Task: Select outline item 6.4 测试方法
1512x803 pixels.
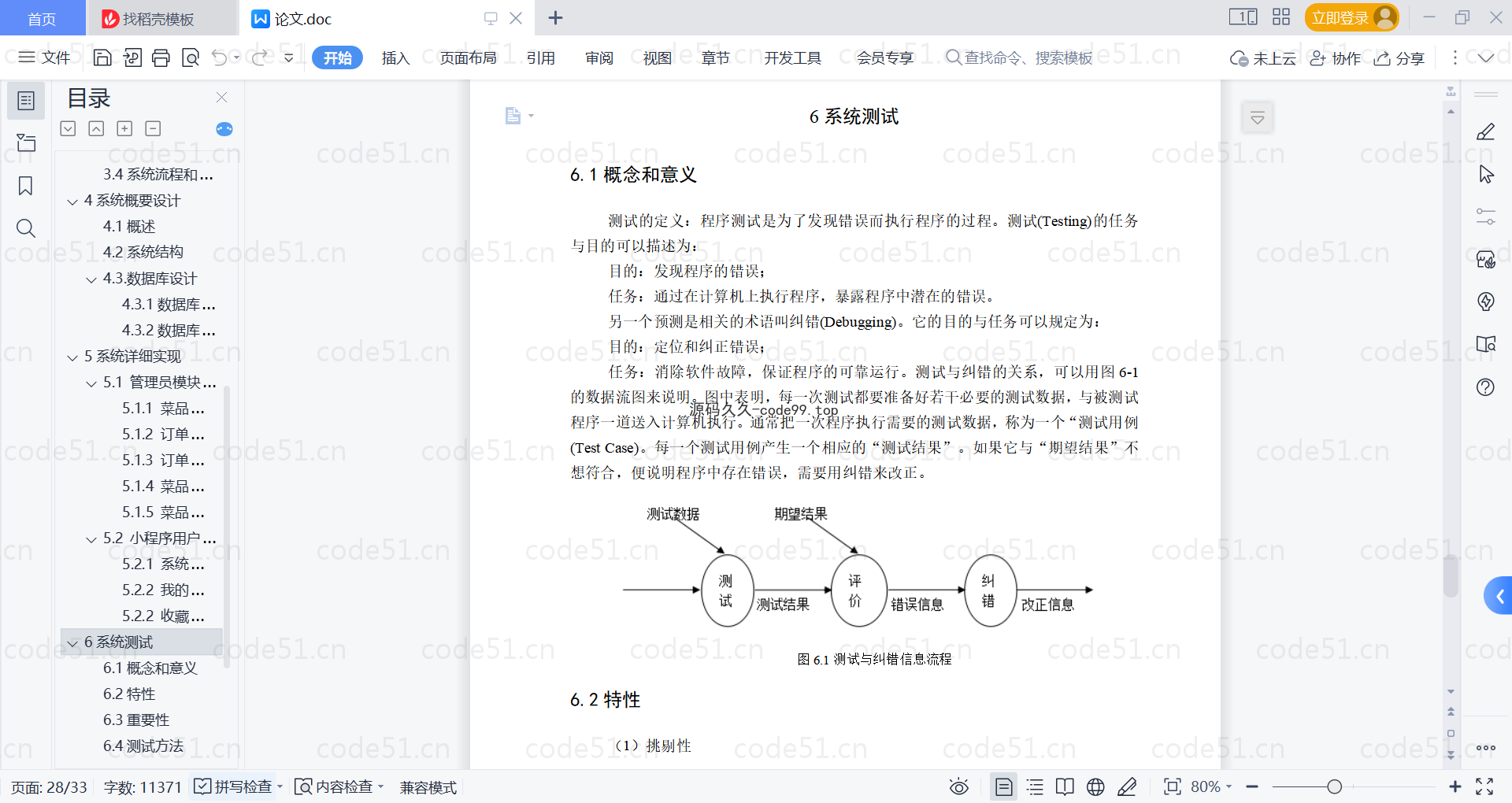Action: pos(143,746)
